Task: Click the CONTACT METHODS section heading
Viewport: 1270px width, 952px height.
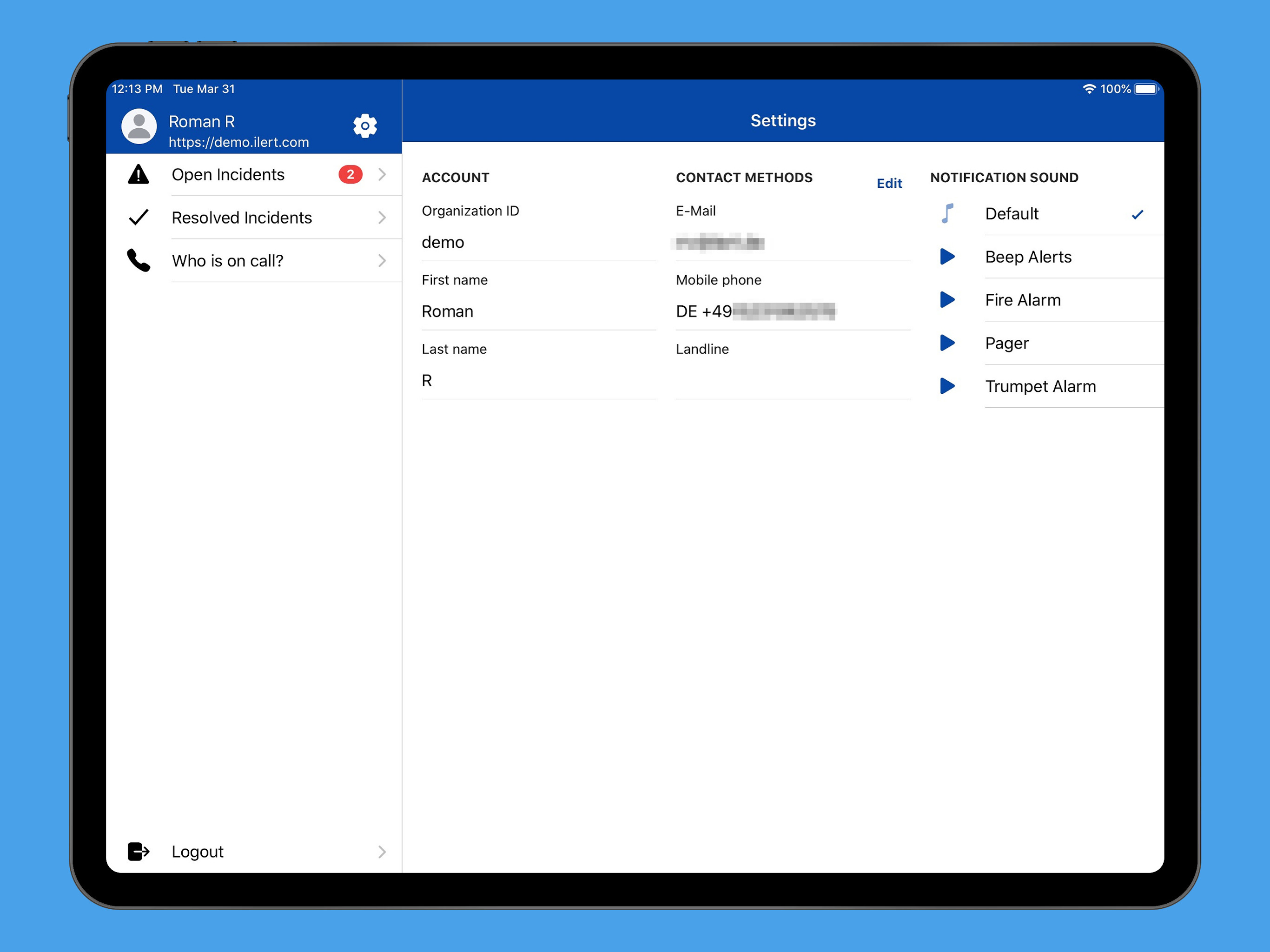Action: [x=744, y=178]
